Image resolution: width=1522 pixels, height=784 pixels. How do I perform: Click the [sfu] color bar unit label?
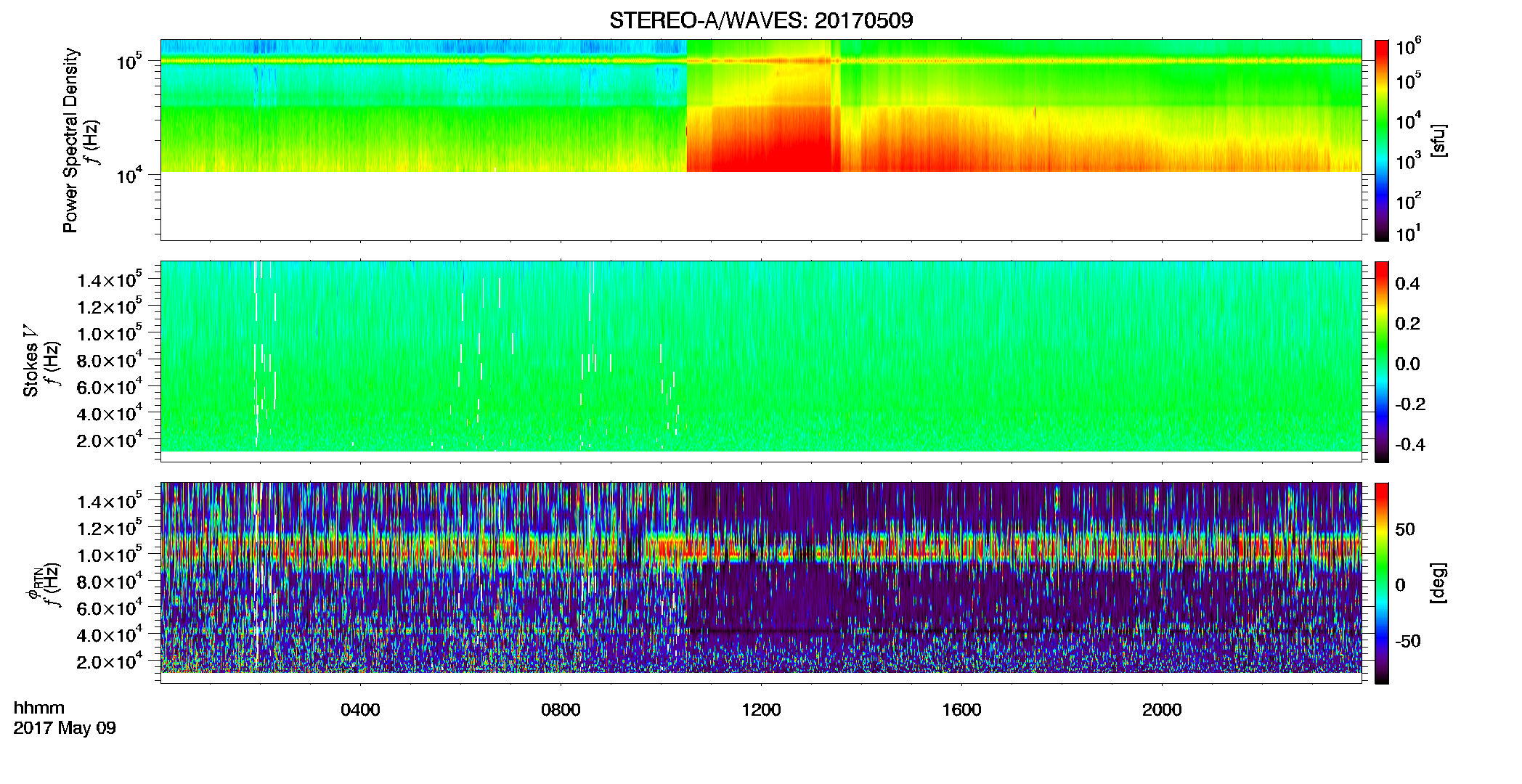click(1438, 140)
